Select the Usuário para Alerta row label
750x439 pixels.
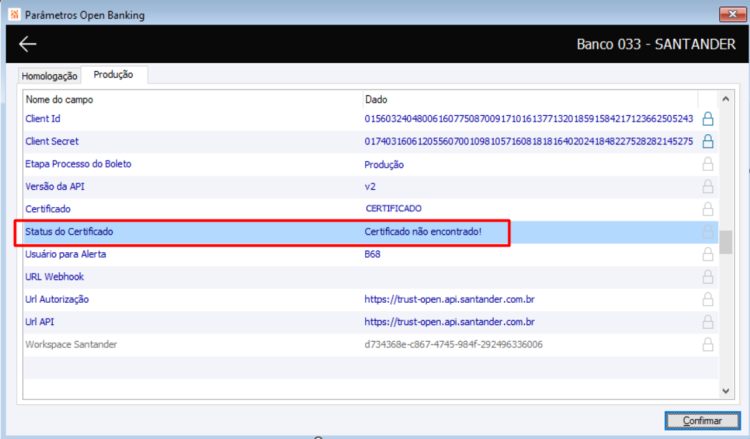pyautogui.click(x=66, y=254)
